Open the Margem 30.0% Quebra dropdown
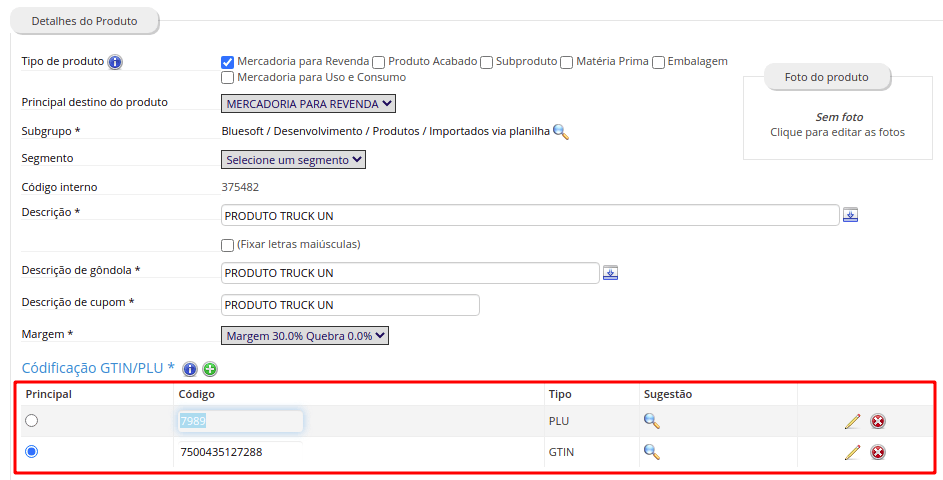The width and height of the screenshot is (943, 480). pyautogui.click(x=305, y=336)
